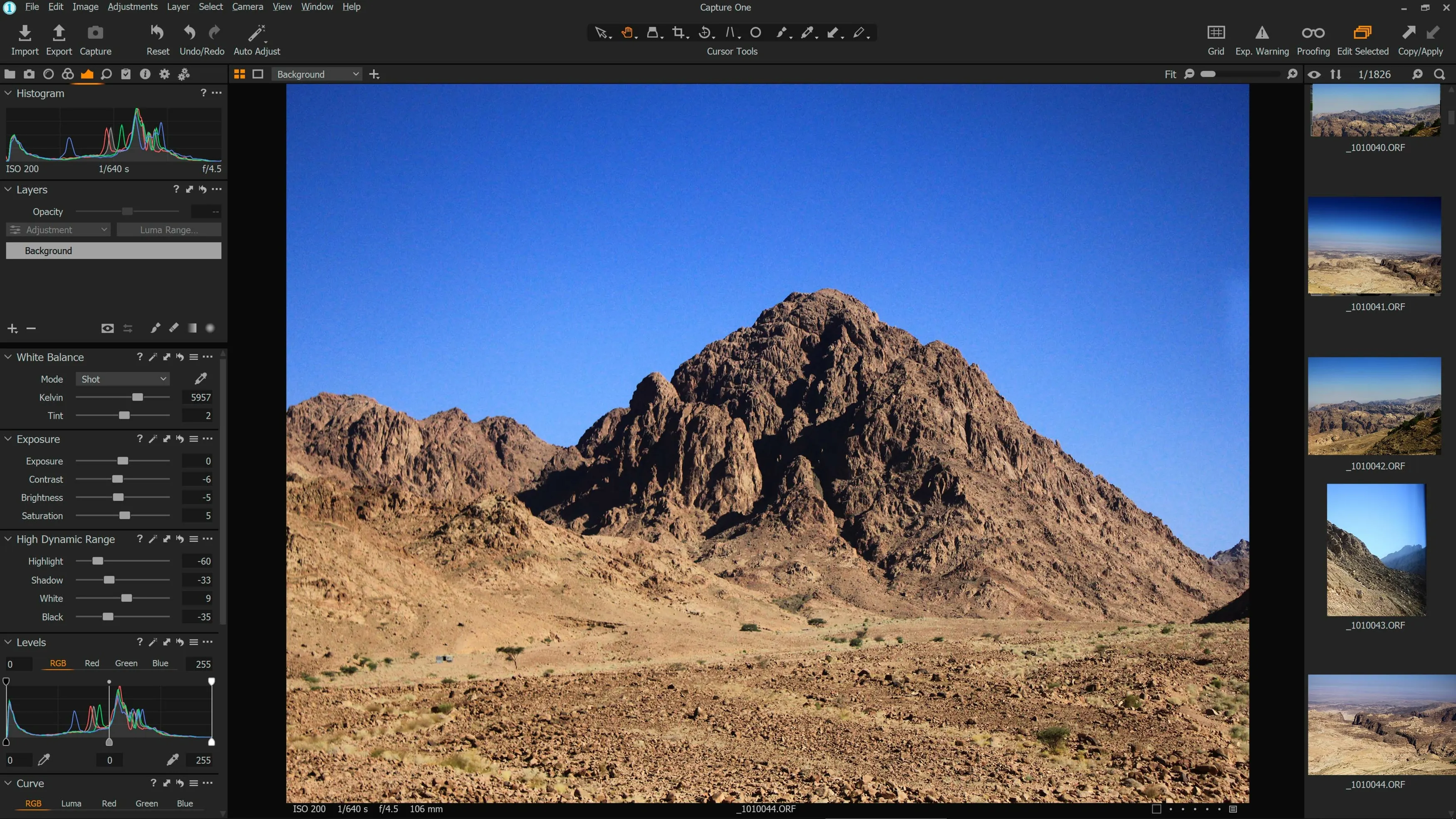This screenshot has width=1456, height=819.
Task: Click the Auto Adjust wand icon
Action: point(257,33)
